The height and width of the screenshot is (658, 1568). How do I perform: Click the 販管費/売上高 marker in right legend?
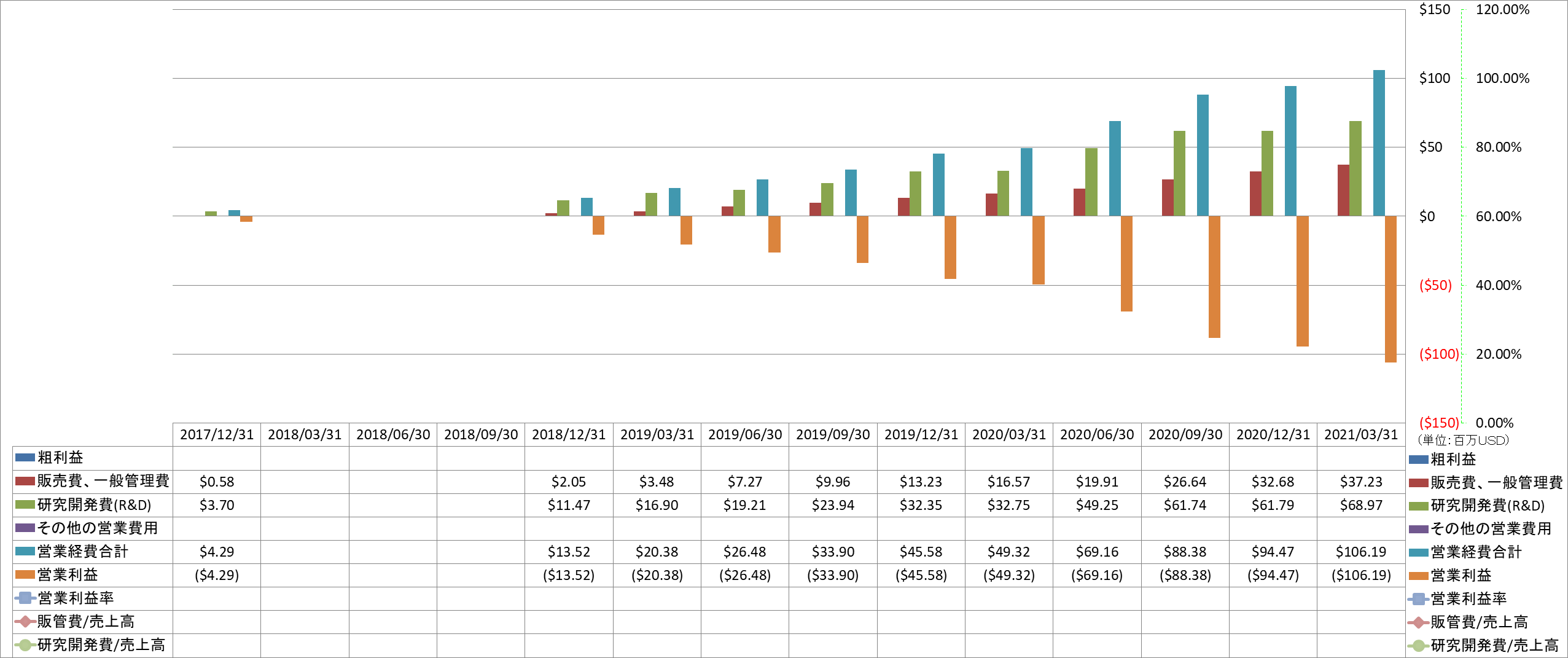[1419, 622]
